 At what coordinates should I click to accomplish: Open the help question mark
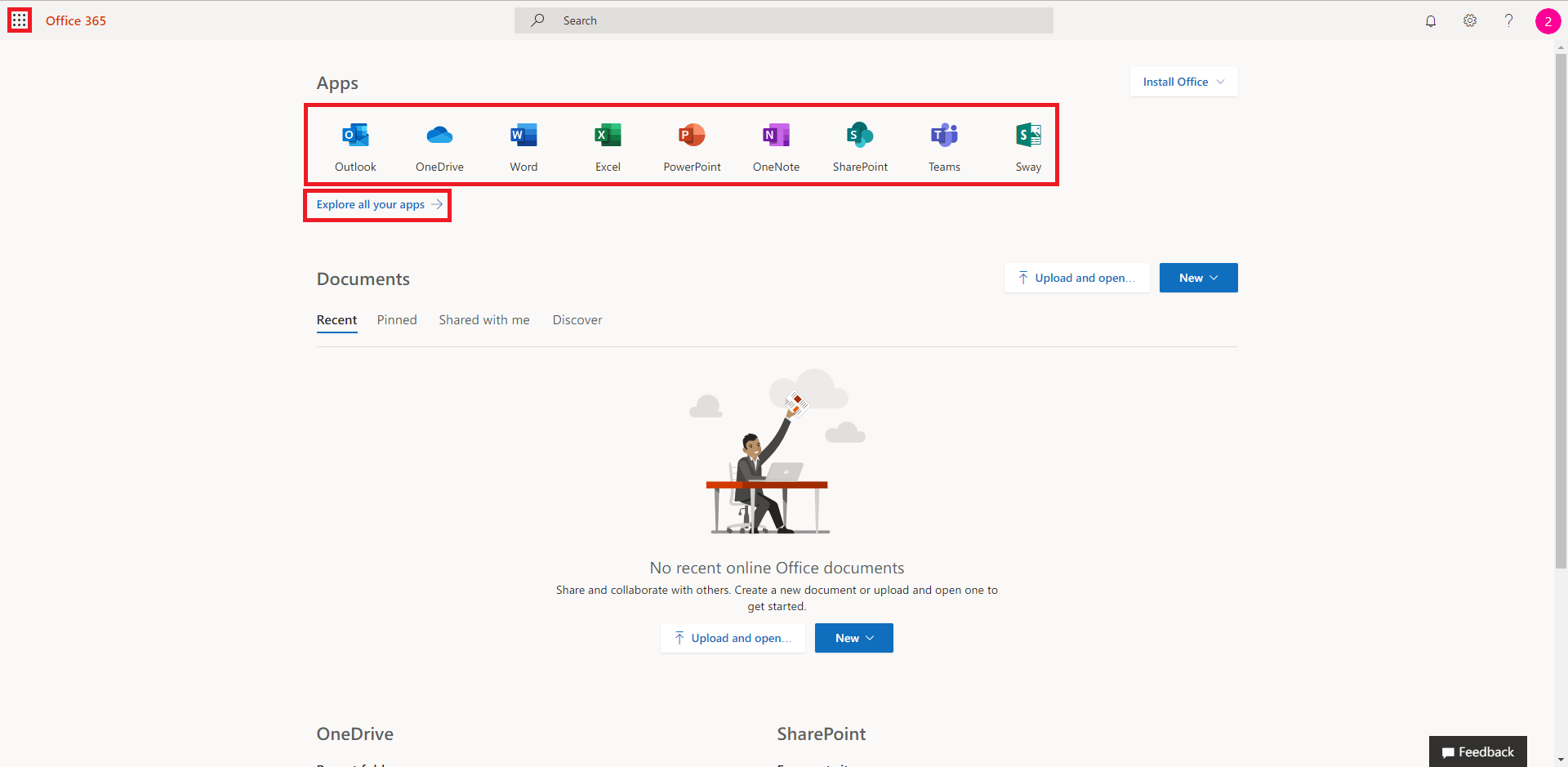point(1508,20)
